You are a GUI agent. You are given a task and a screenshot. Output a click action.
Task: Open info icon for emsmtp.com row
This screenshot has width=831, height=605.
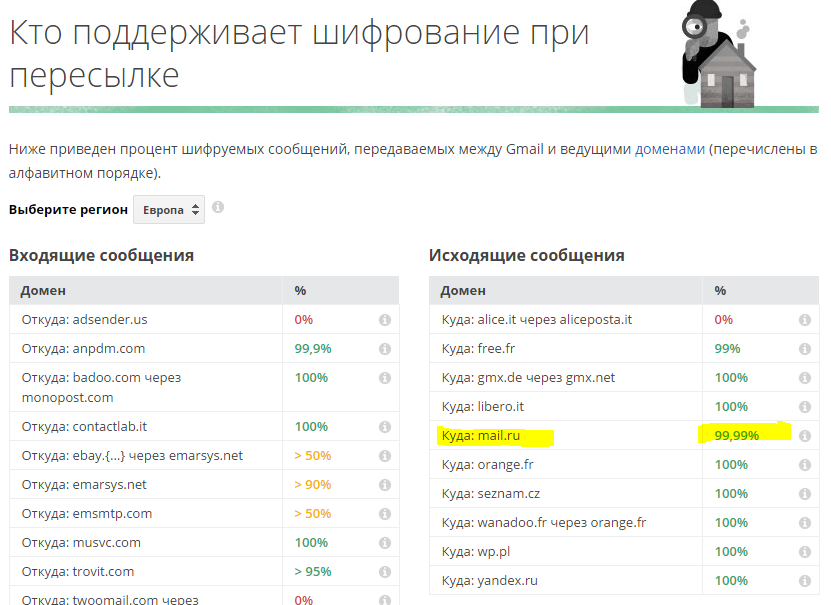[x=385, y=514]
